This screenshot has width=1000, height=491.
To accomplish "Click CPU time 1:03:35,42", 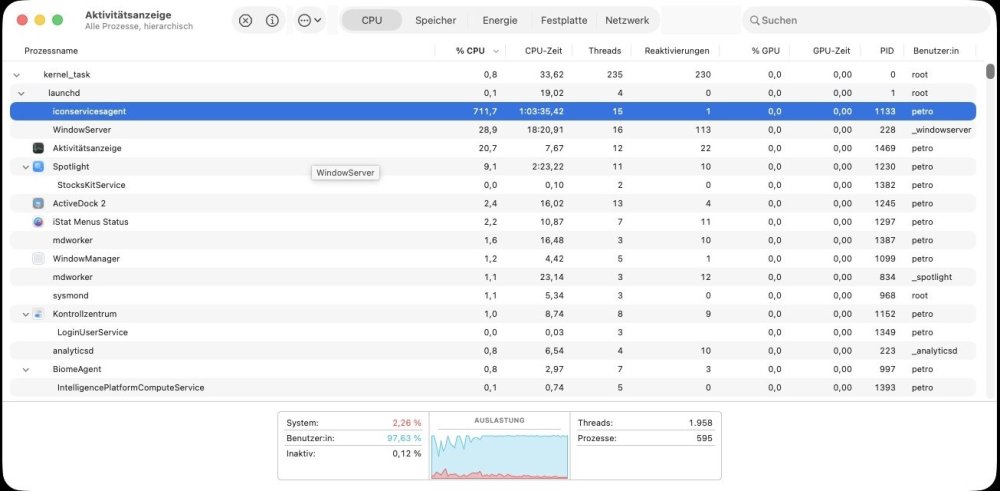I will [539, 112].
